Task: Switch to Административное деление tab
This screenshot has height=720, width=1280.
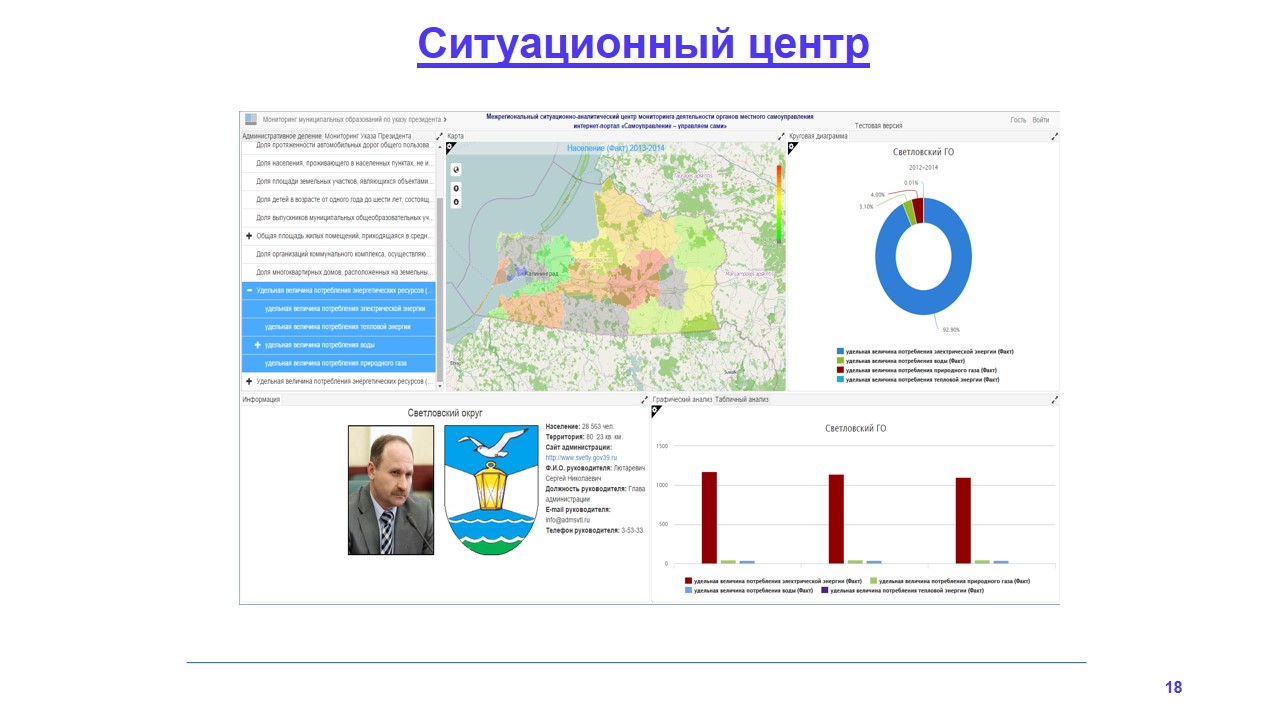Action: coord(282,136)
